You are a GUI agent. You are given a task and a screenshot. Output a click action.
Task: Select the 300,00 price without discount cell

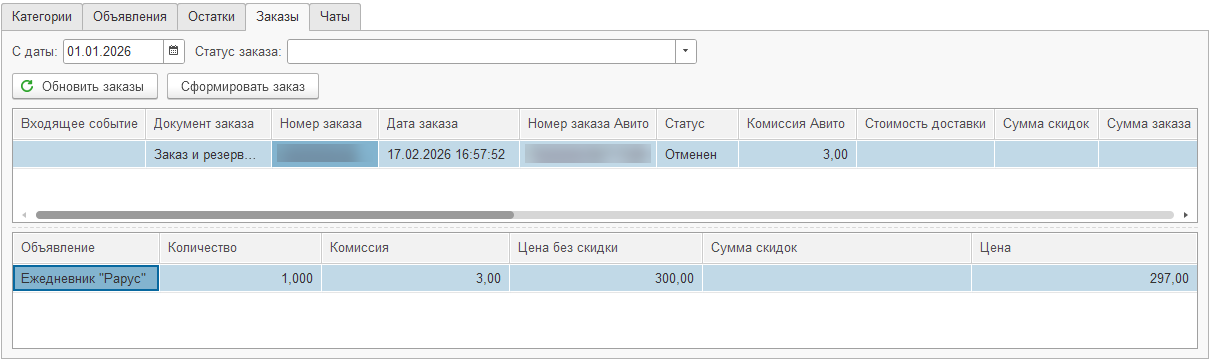(x=606, y=278)
